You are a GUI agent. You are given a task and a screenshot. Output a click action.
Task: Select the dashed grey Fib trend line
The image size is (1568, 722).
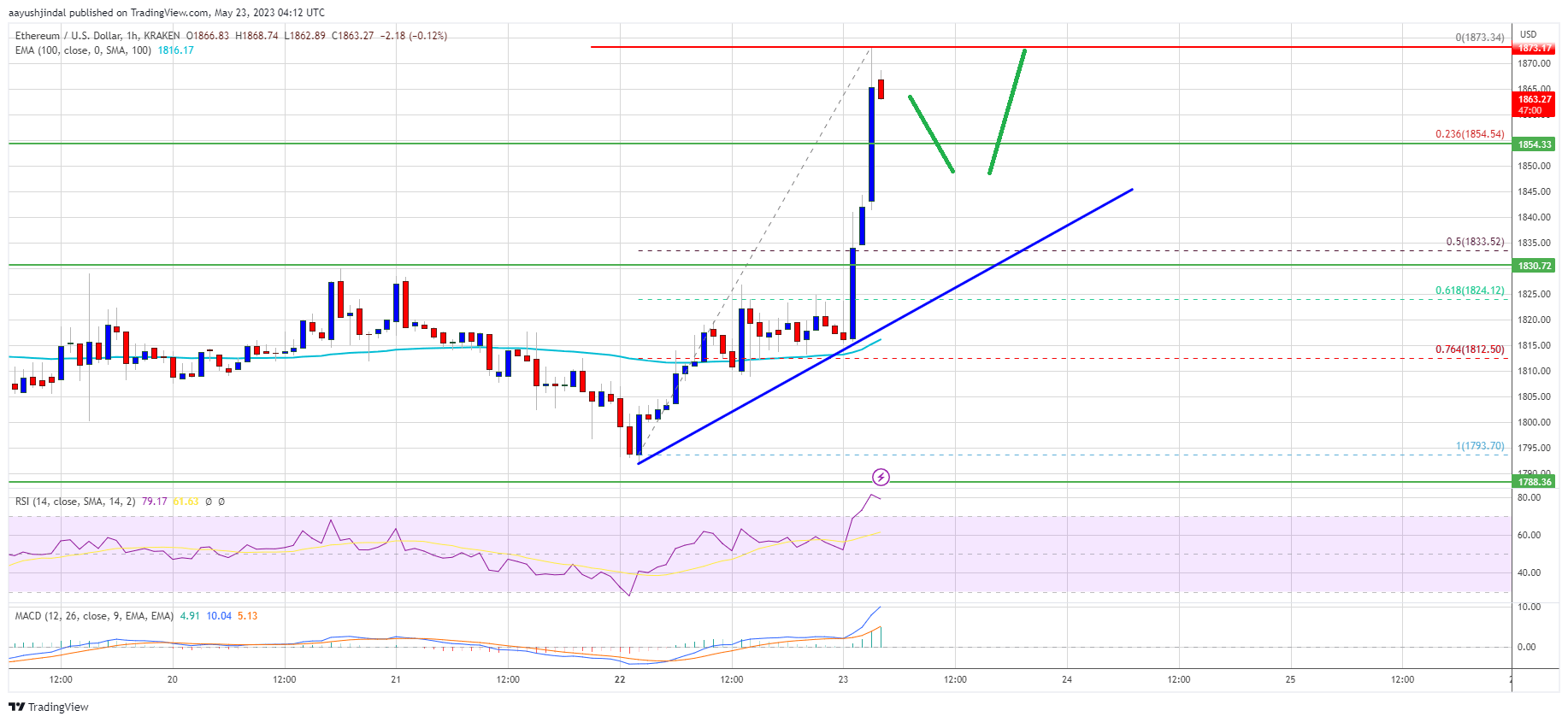coord(755,252)
